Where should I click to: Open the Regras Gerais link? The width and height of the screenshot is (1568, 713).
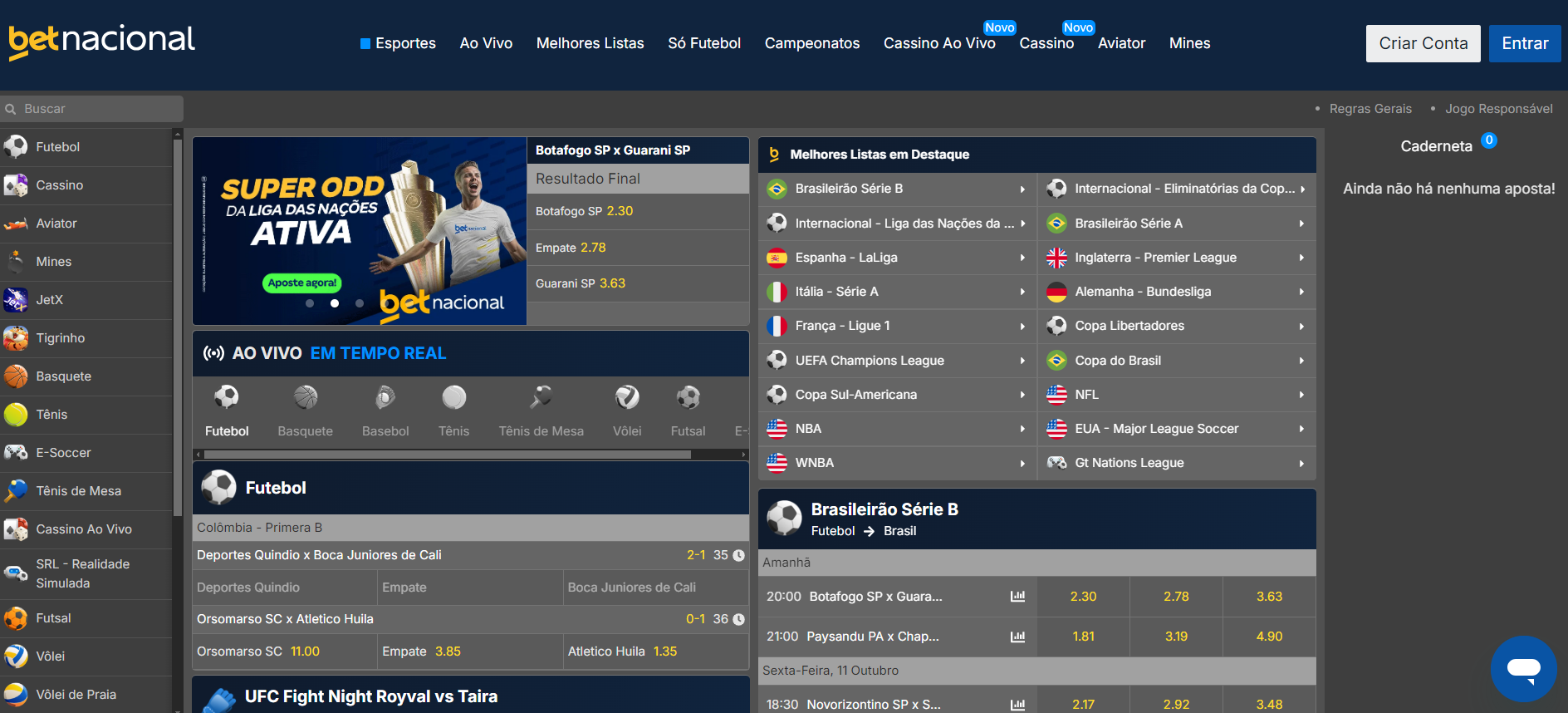1370,109
